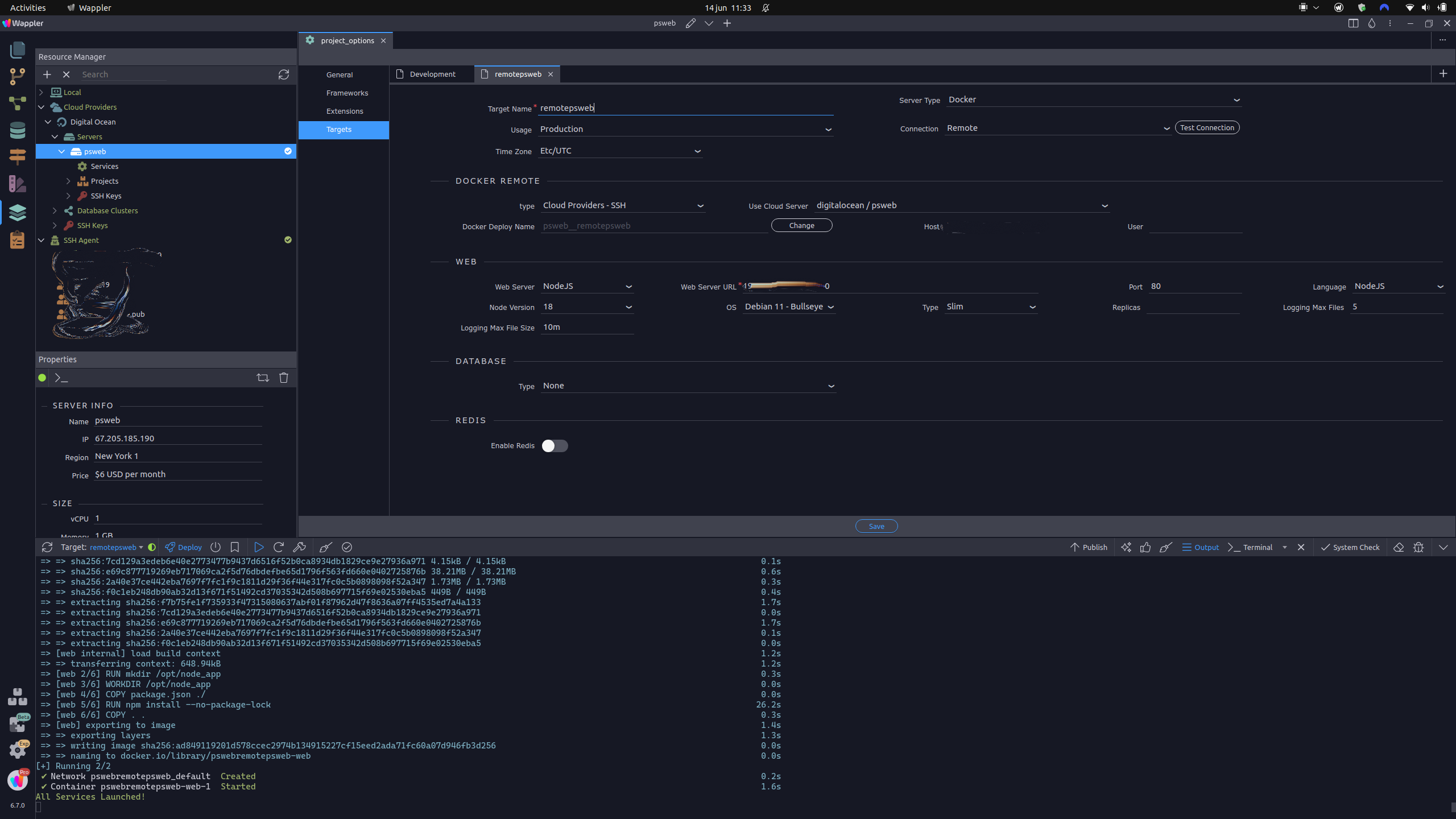The height and width of the screenshot is (819, 1456).
Task: Open the Database Manager sidebar icon
Action: [18, 130]
